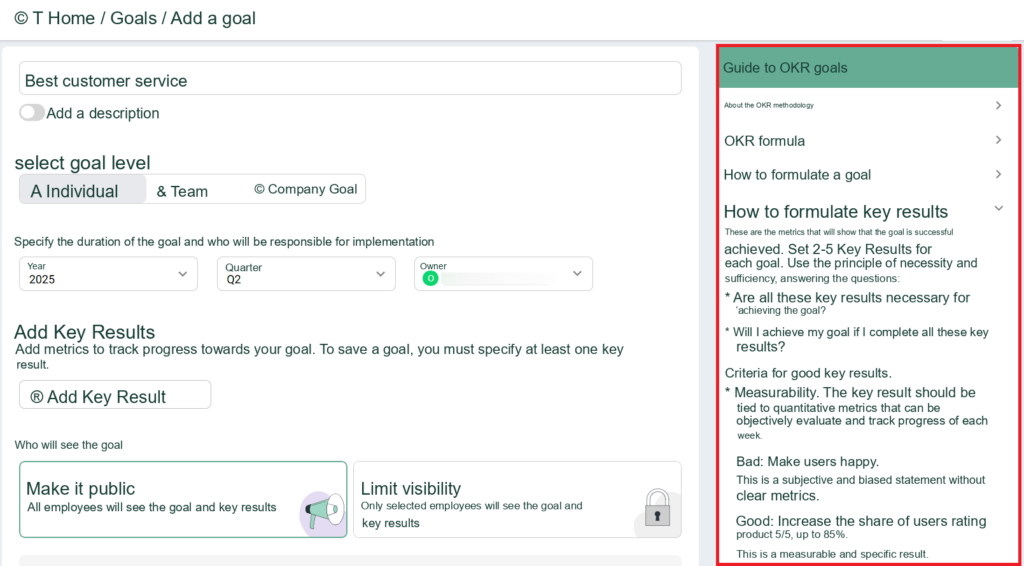1024x566 pixels.
Task: Select the Individual goal level
Action: [x=82, y=190]
